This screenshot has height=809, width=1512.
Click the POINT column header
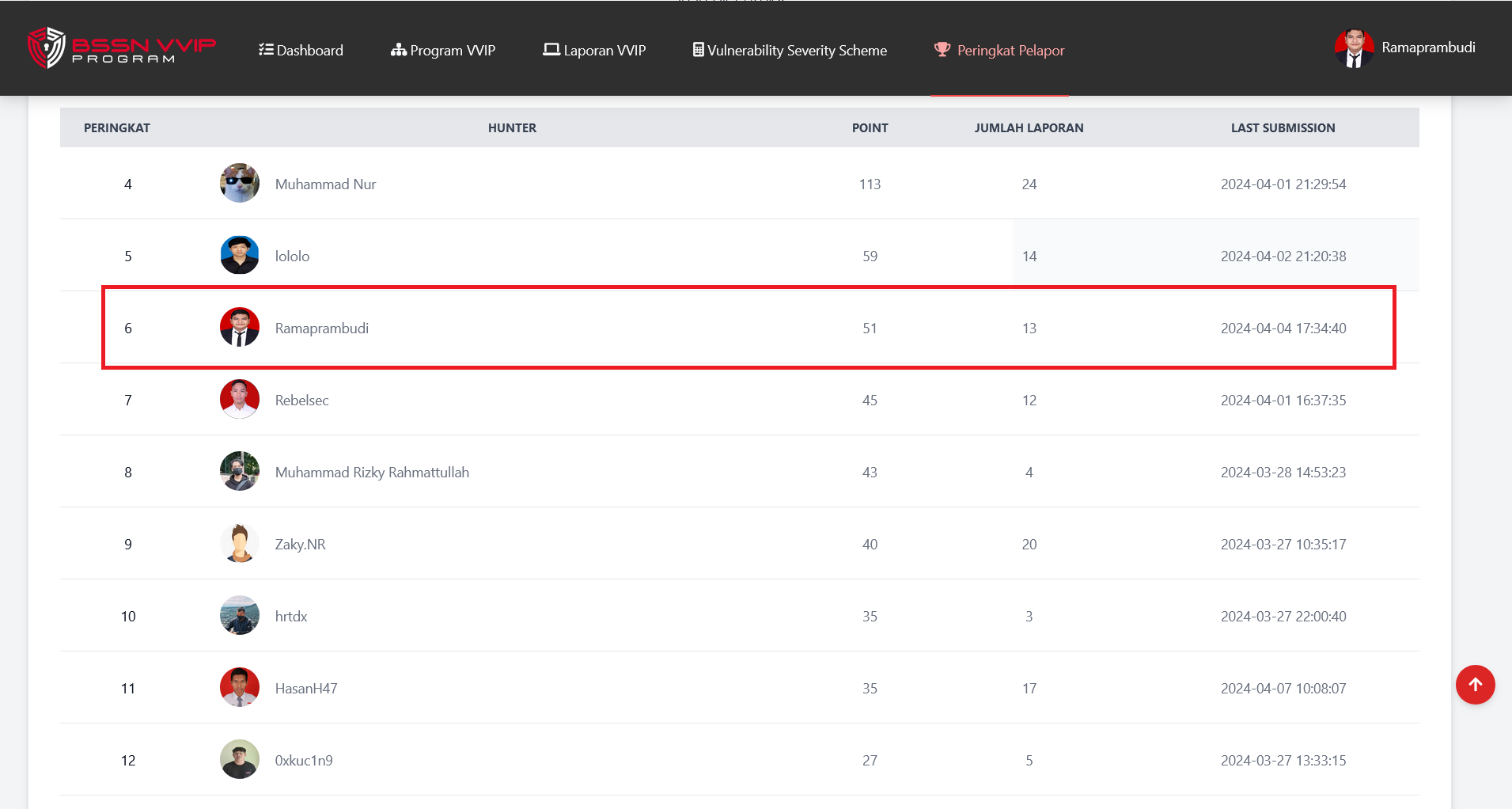(x=870, y=128)
